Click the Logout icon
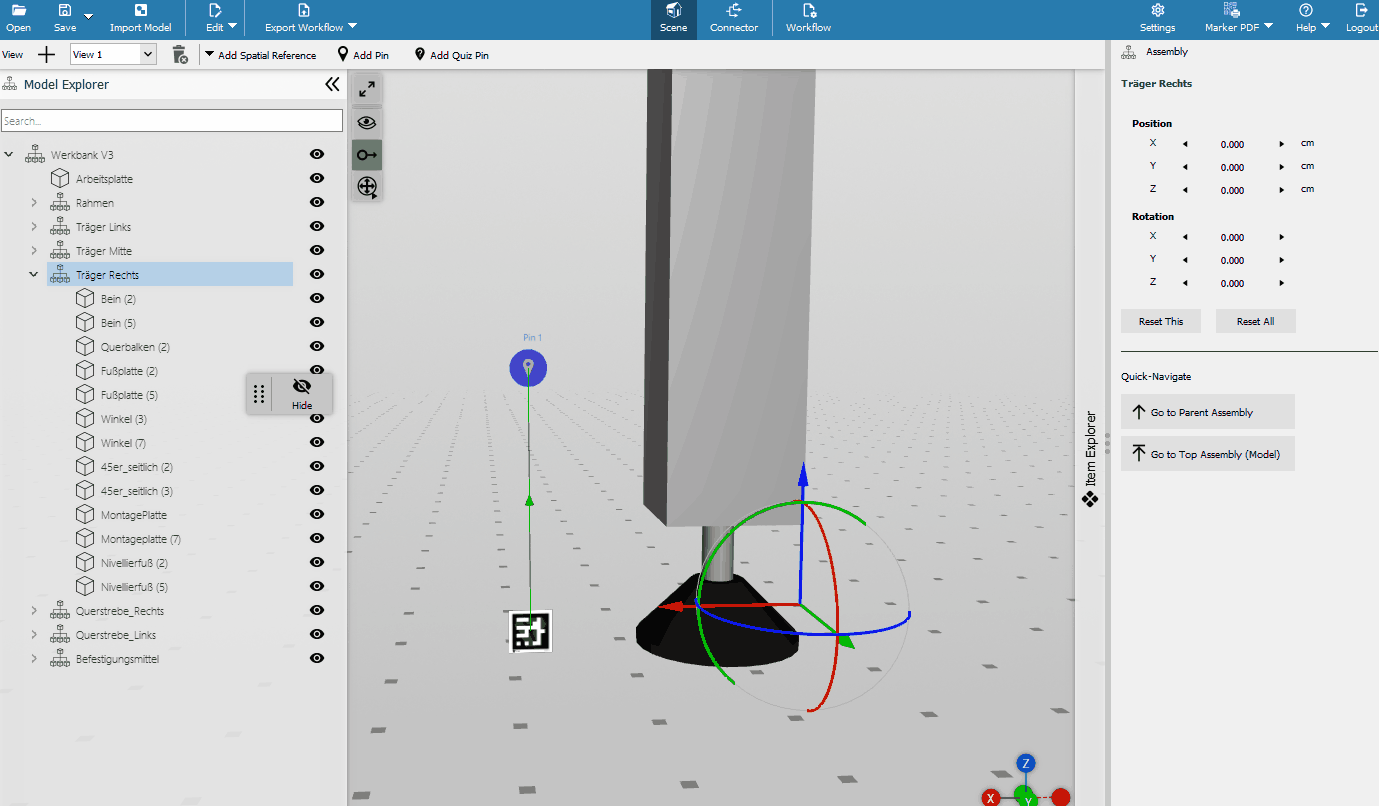 tap(1361, 11)
